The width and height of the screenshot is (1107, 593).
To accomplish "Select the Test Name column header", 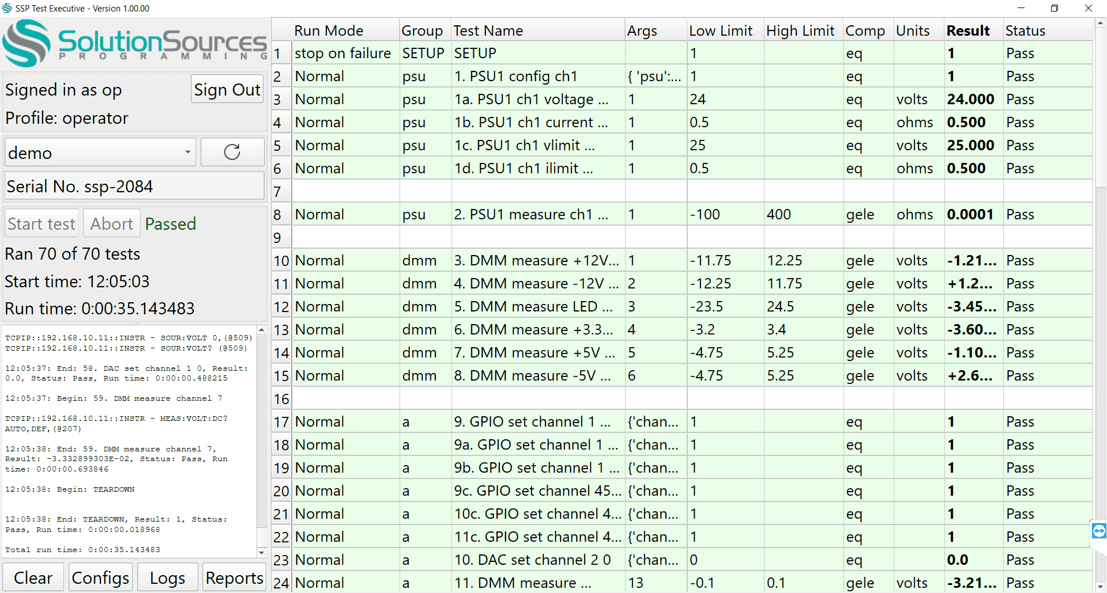I will [x=538, y=30].
